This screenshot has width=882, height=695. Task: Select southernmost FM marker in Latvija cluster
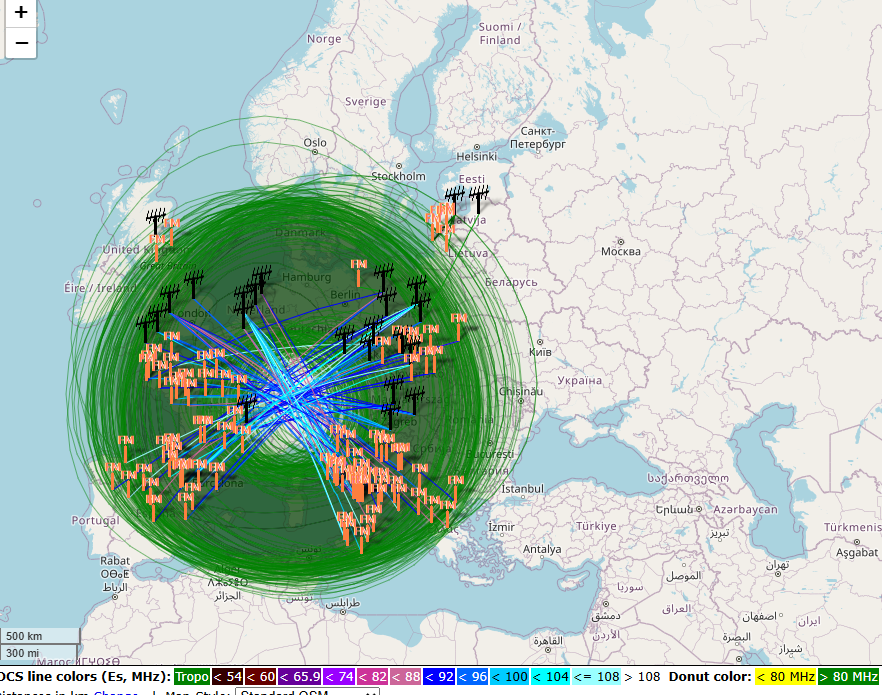click(447, 238)
